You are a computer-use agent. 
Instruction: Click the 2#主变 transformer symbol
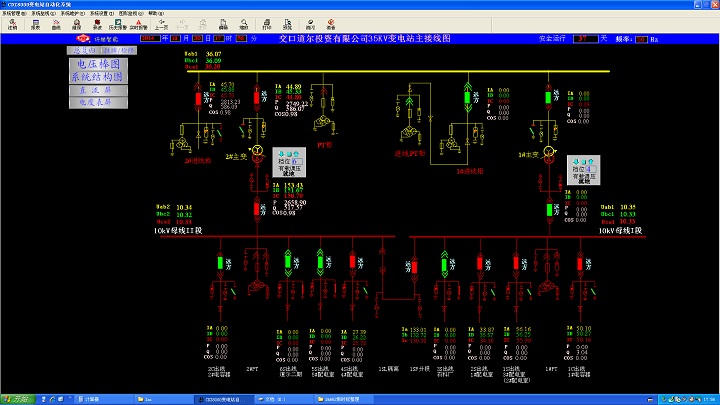pyautogui.click(x=256, y=152)
